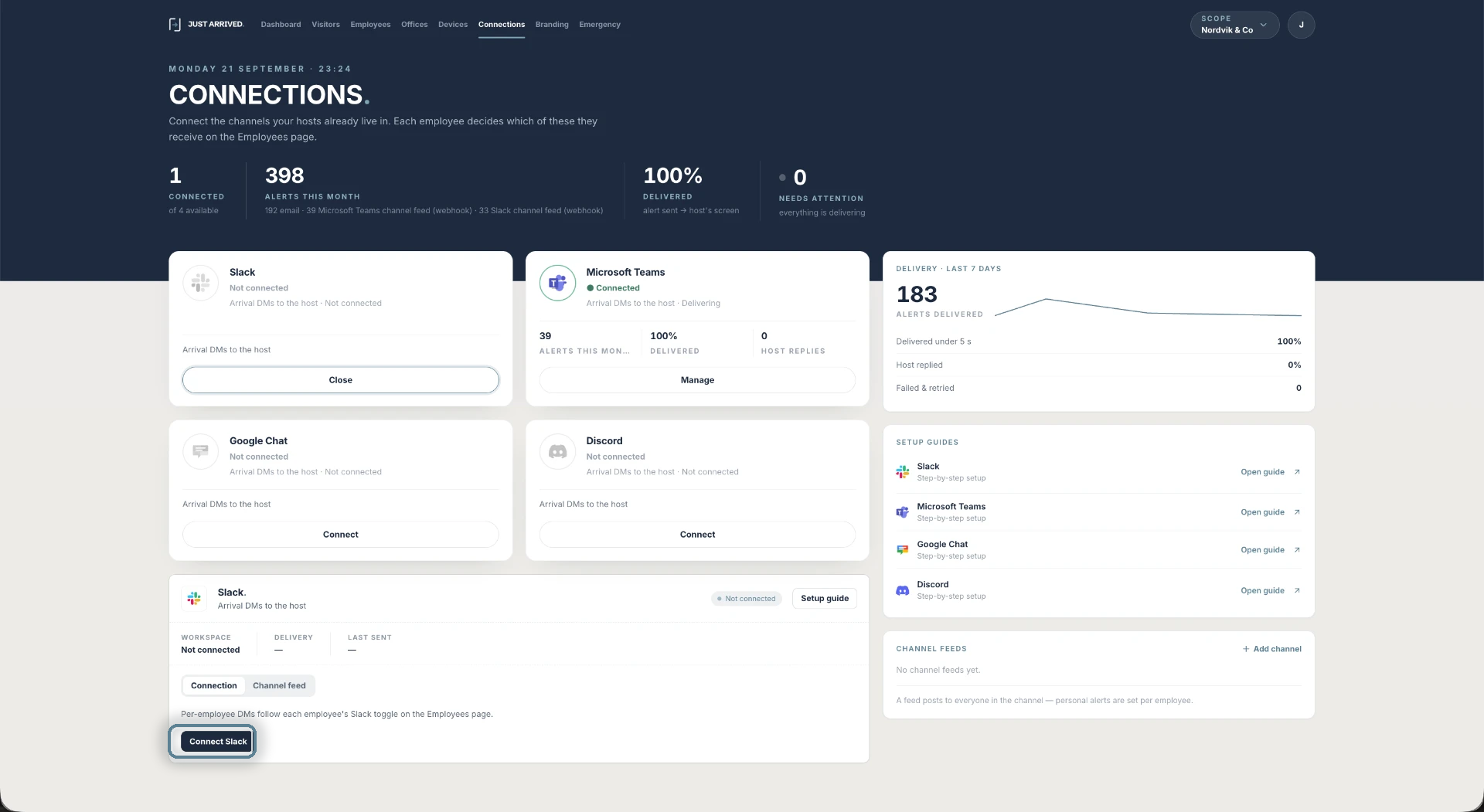Click the Slack card logo icon
This screenshot has height=812, width=1484.
[x=201, y=283]
